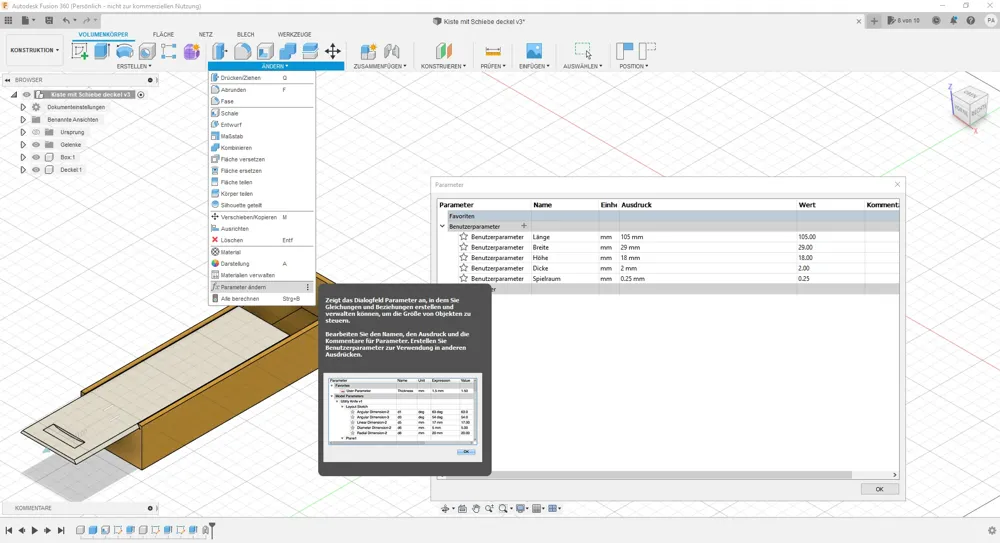Favorite the Dicke parameter star

464,268
